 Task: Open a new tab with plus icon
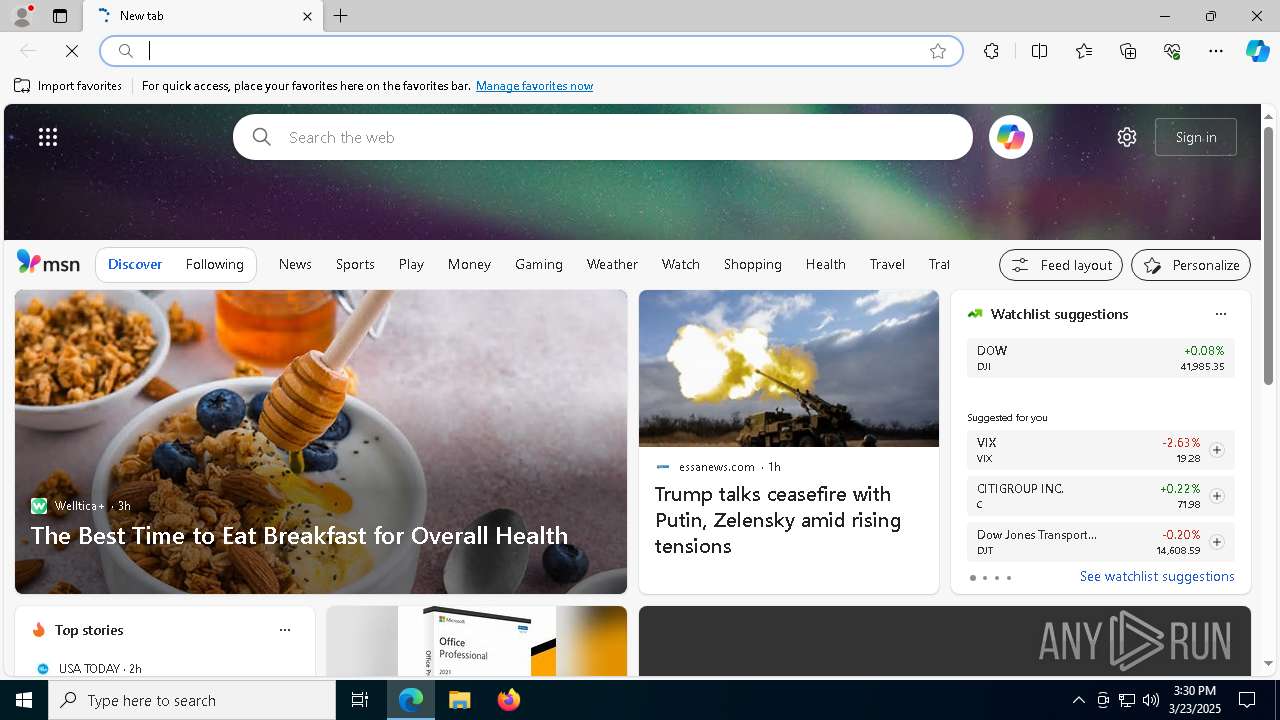(341, 16)
